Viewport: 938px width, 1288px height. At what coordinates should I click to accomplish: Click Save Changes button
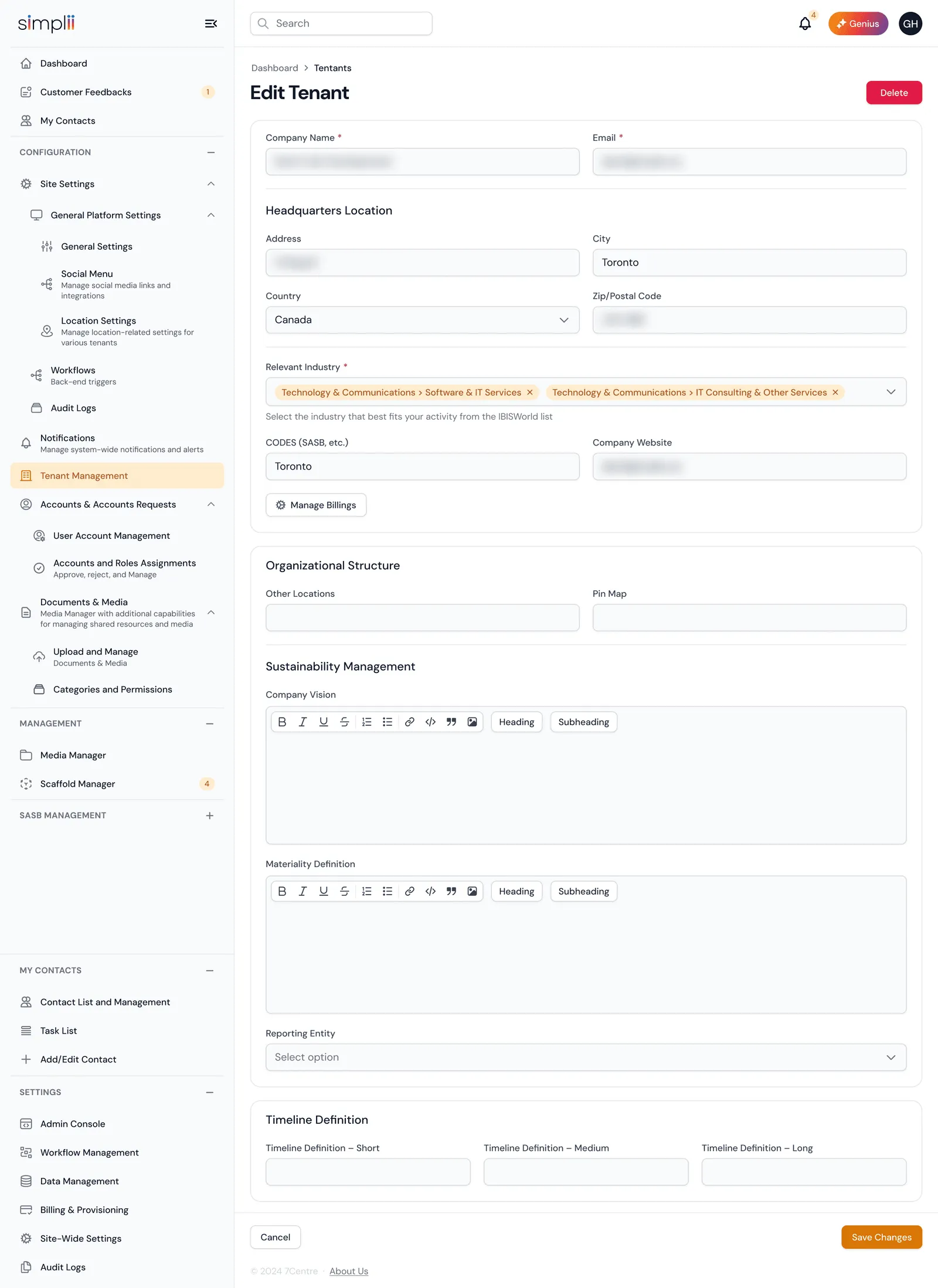881,1237
